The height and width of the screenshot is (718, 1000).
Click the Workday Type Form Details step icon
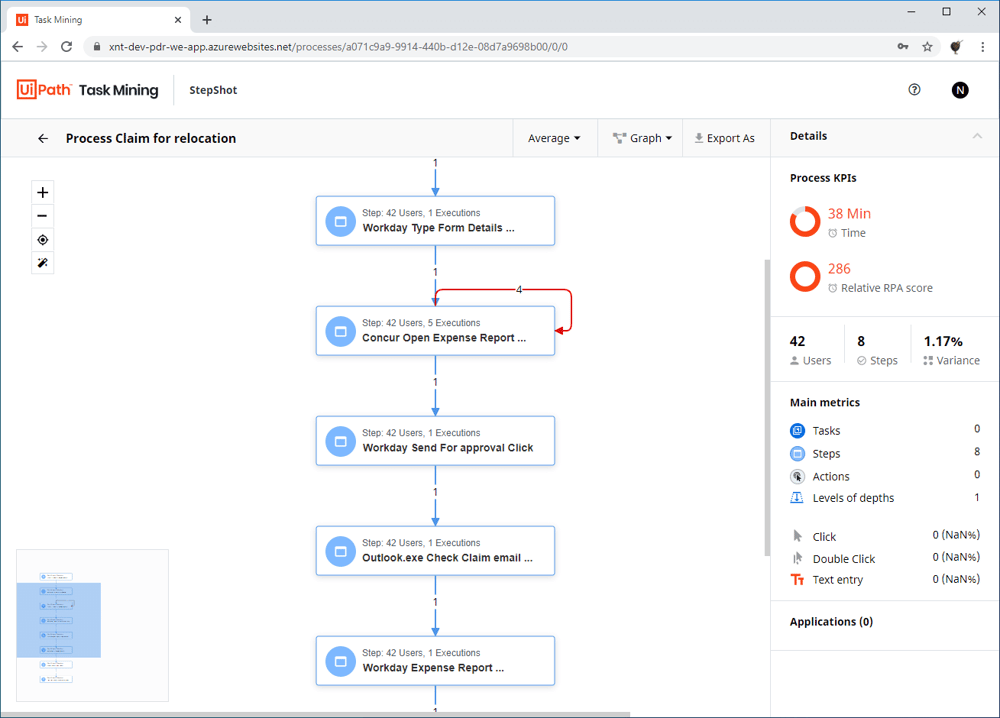point(341,221)
